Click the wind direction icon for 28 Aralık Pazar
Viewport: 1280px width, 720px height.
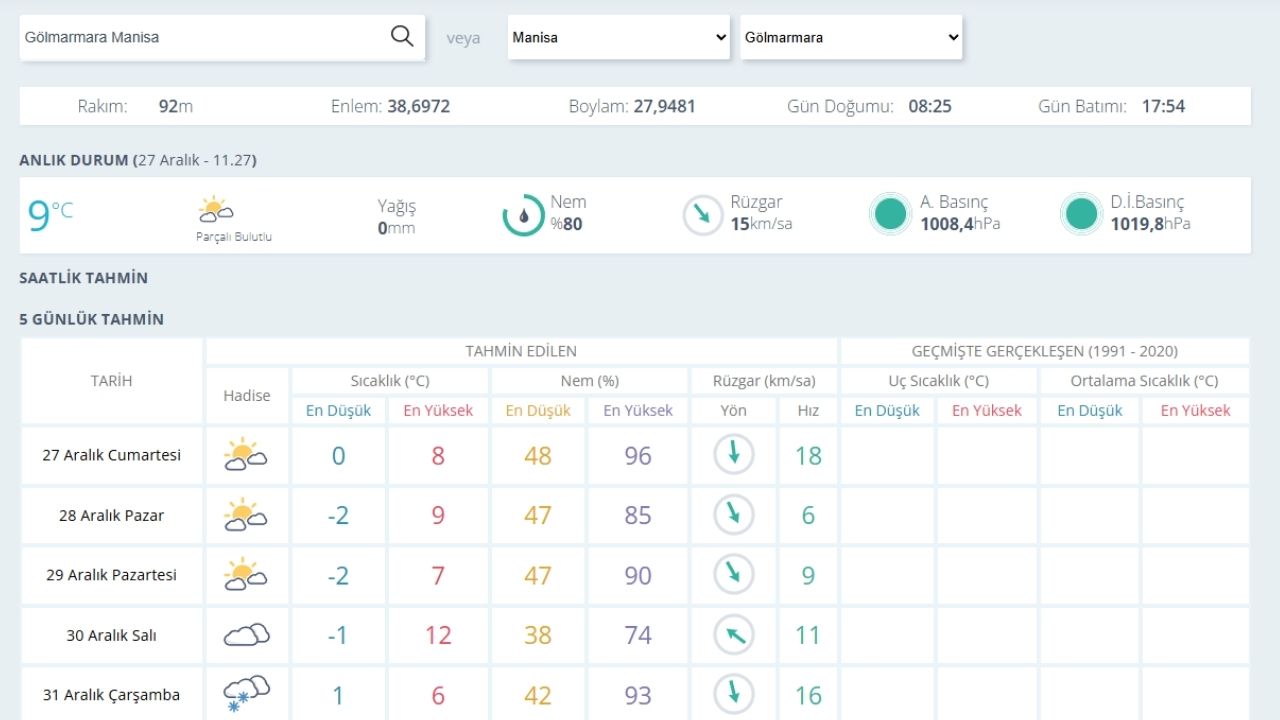click(x=733, y=515)
